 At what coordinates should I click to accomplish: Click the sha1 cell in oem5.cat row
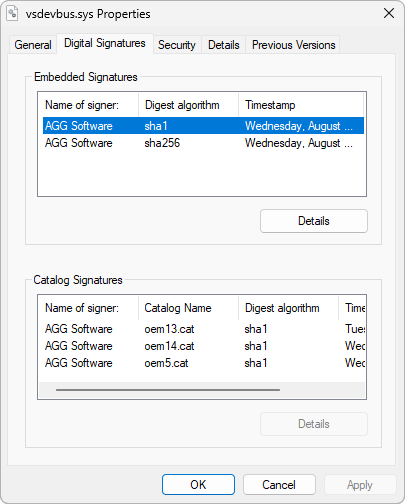[x=256, y=363]
